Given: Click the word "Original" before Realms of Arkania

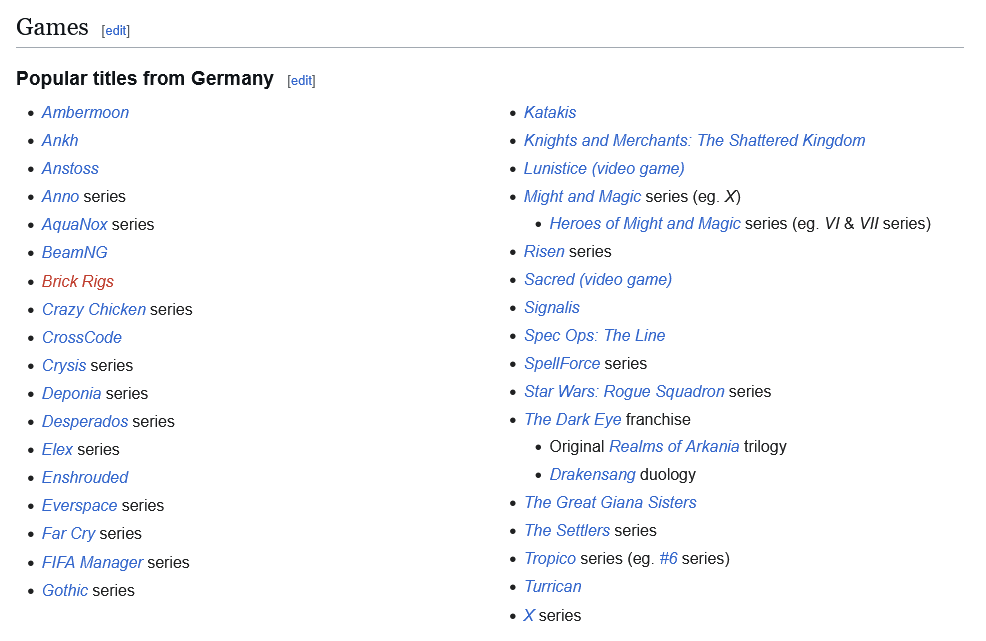Looking at the screenshot, I should (577, 447).
